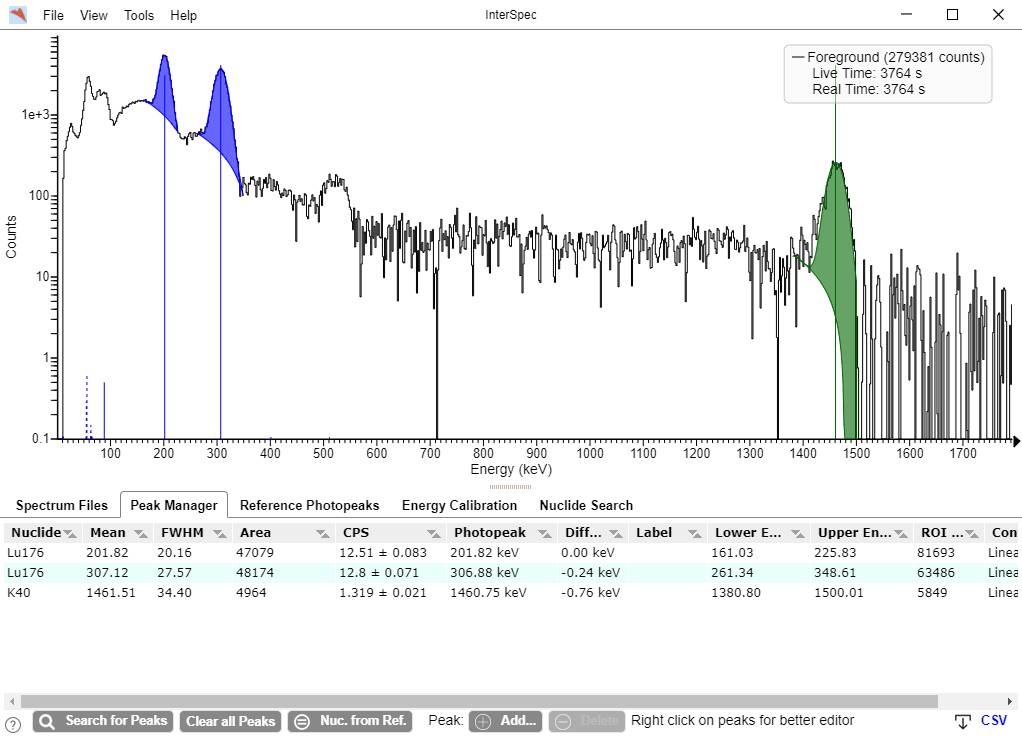Click the CSV export link

click(993, 721)
